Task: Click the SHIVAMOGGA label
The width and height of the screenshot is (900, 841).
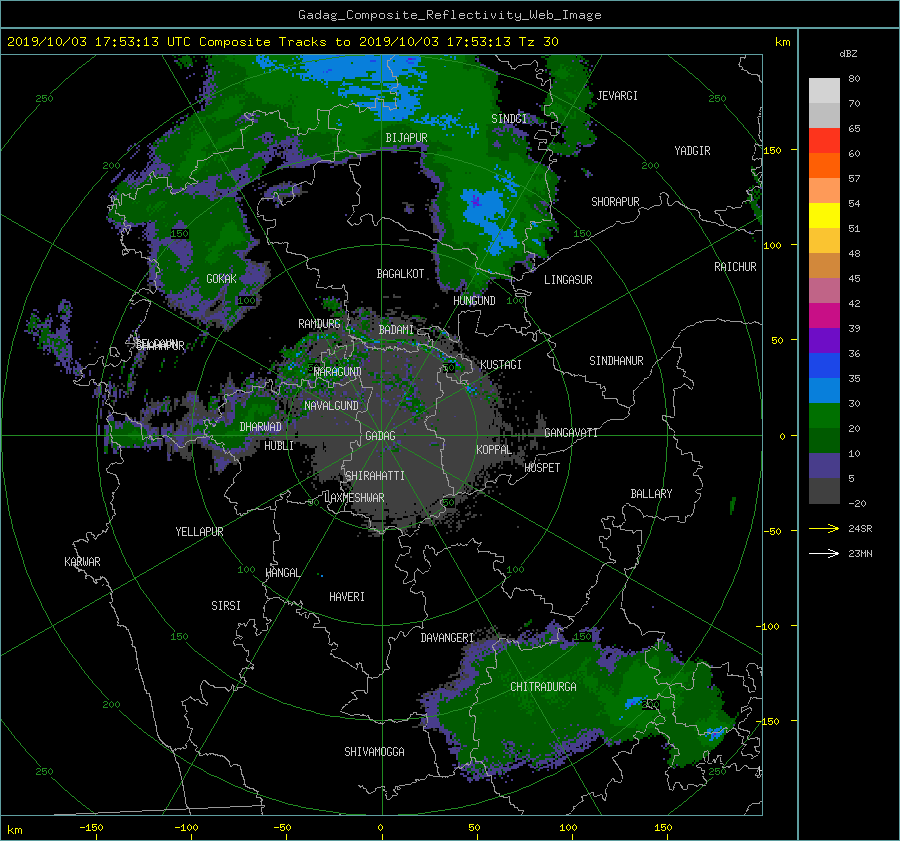Action: [x=374, y=752]
